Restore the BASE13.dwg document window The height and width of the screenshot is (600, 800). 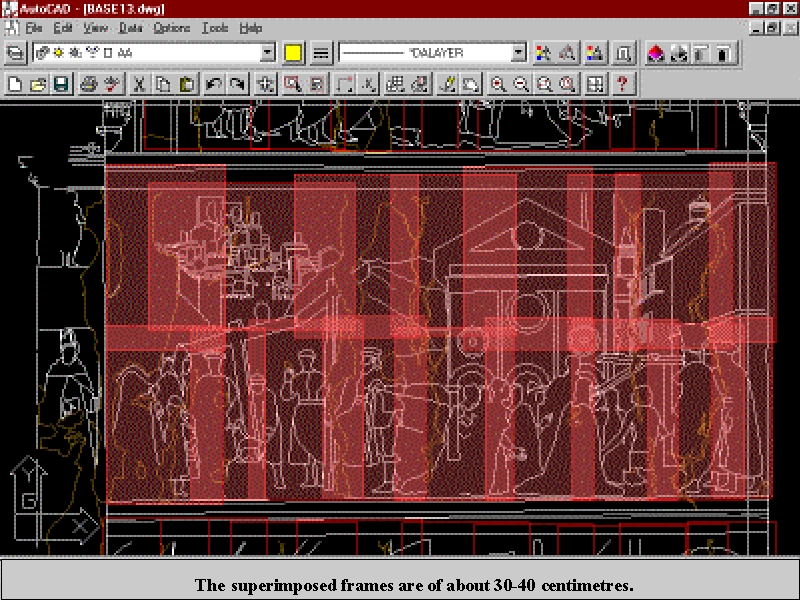coord(772,28)
